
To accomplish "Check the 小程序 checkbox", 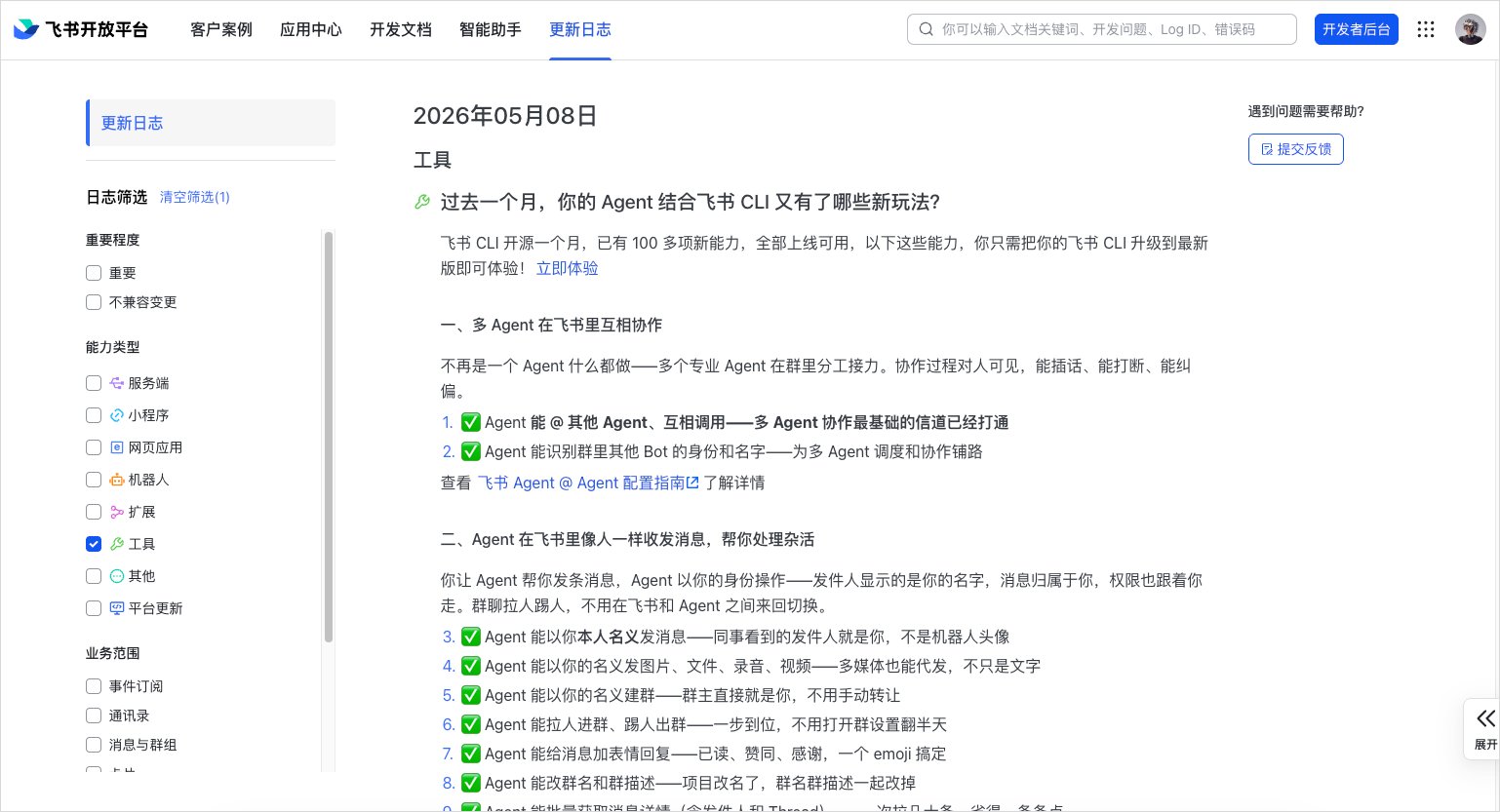I will (94, 415).
